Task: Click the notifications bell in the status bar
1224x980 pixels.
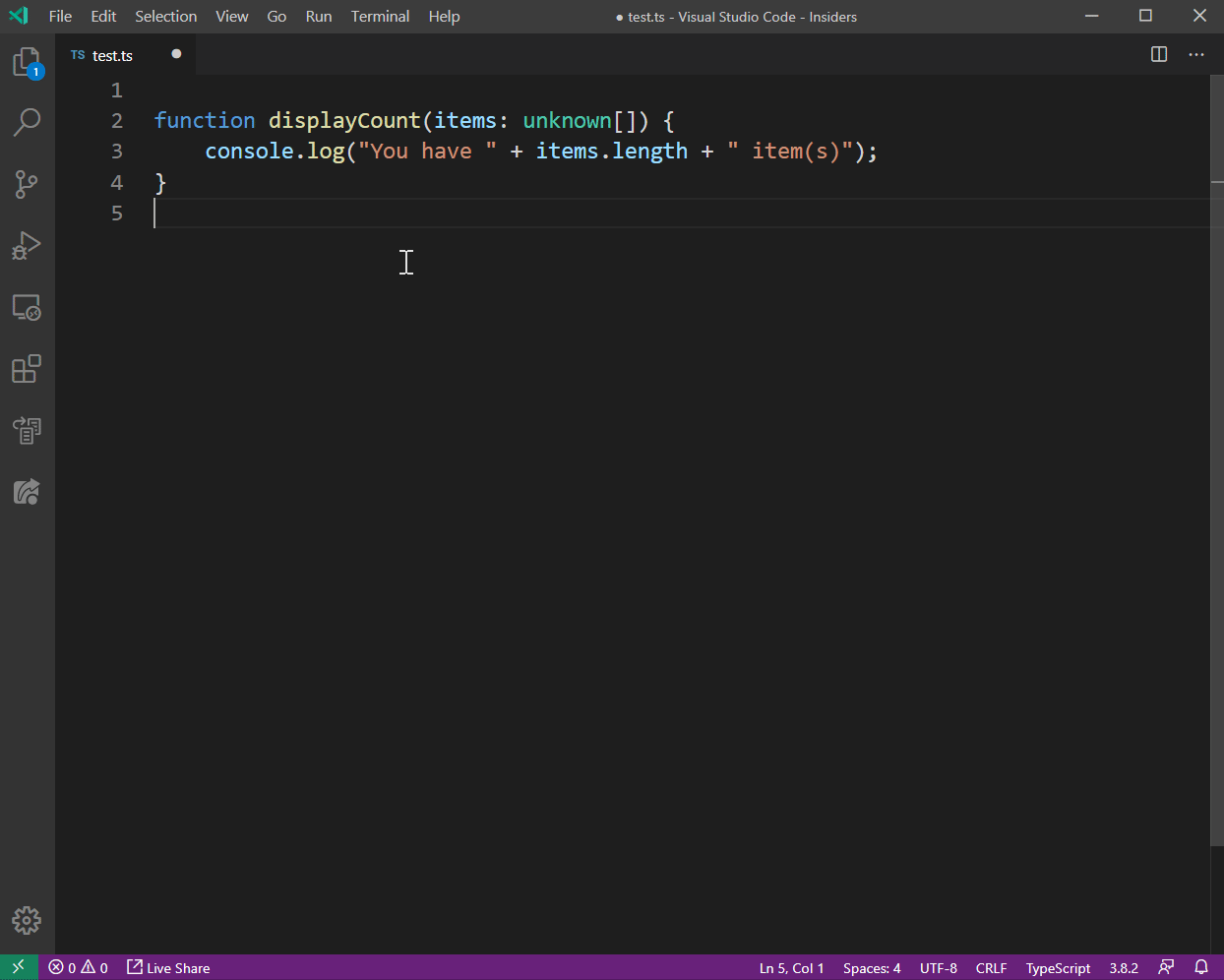Action: (x=1200, y=967)
